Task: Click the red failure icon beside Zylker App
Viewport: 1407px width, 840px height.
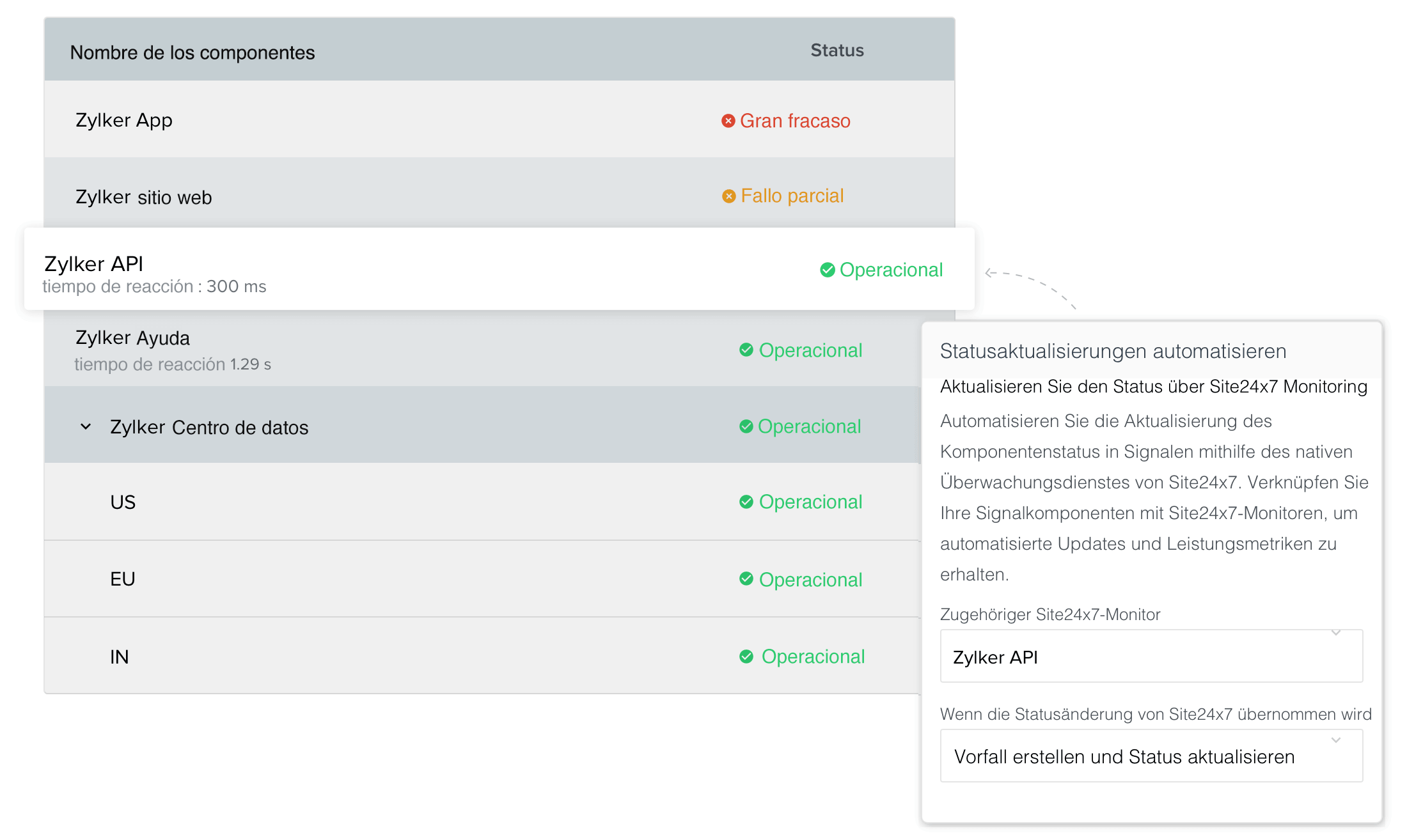Action: (728, 120)
